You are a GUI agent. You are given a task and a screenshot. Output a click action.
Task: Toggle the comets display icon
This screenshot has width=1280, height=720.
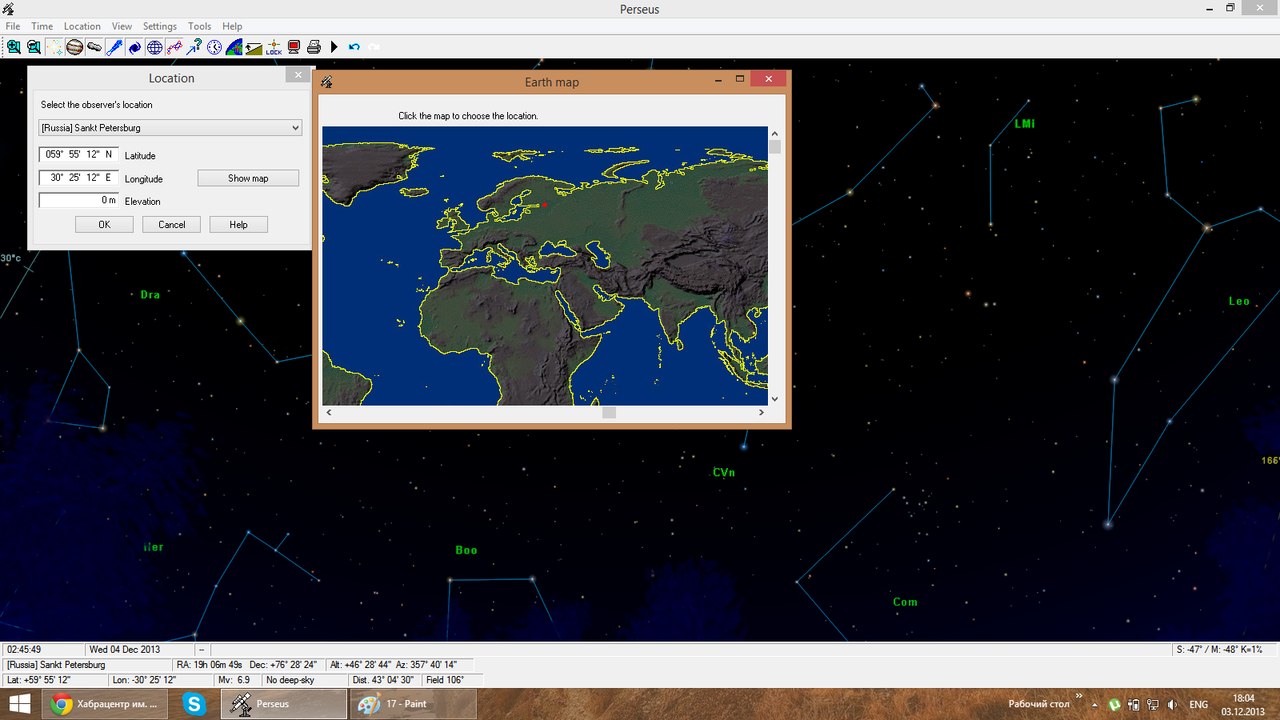coord(114,47)
